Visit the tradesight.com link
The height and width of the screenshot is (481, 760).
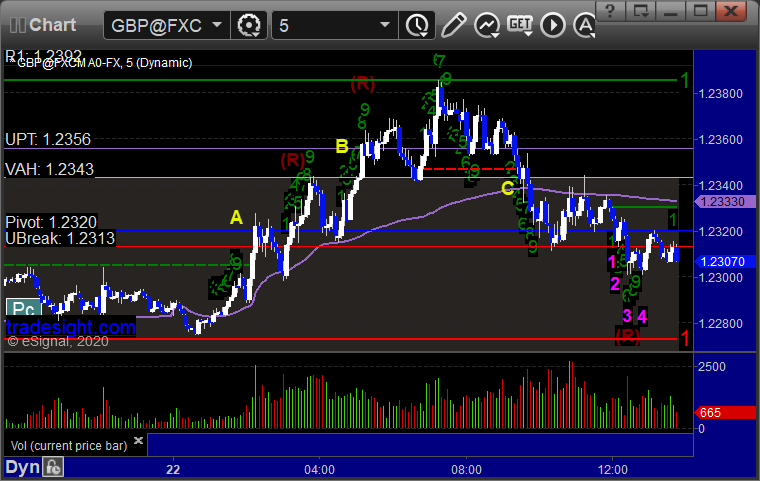pyautogui.click(x=71, y=327)
